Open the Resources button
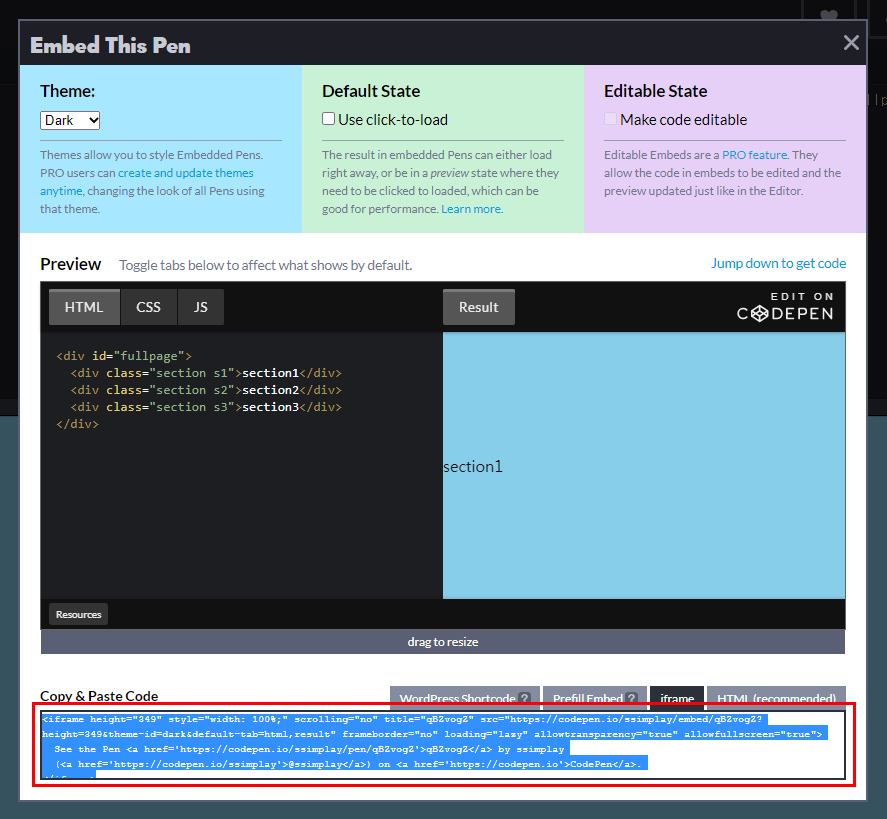 79,614
